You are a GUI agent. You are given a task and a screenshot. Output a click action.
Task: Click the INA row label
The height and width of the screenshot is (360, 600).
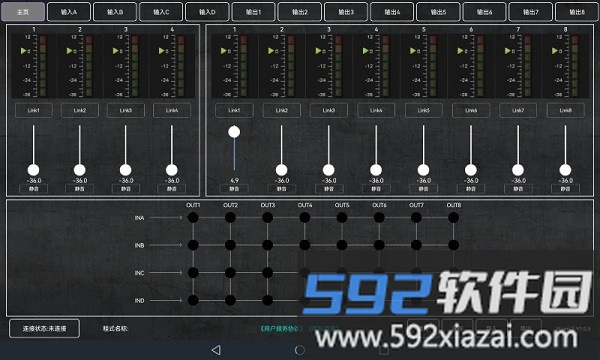tap(139, 218)
